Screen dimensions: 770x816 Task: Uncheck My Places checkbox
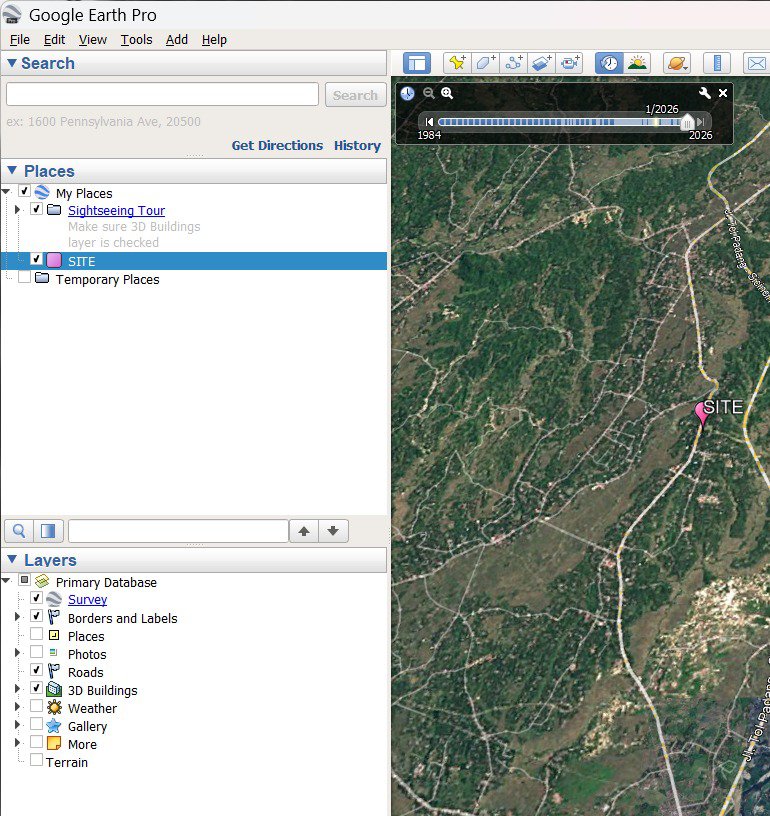(24, 191)
